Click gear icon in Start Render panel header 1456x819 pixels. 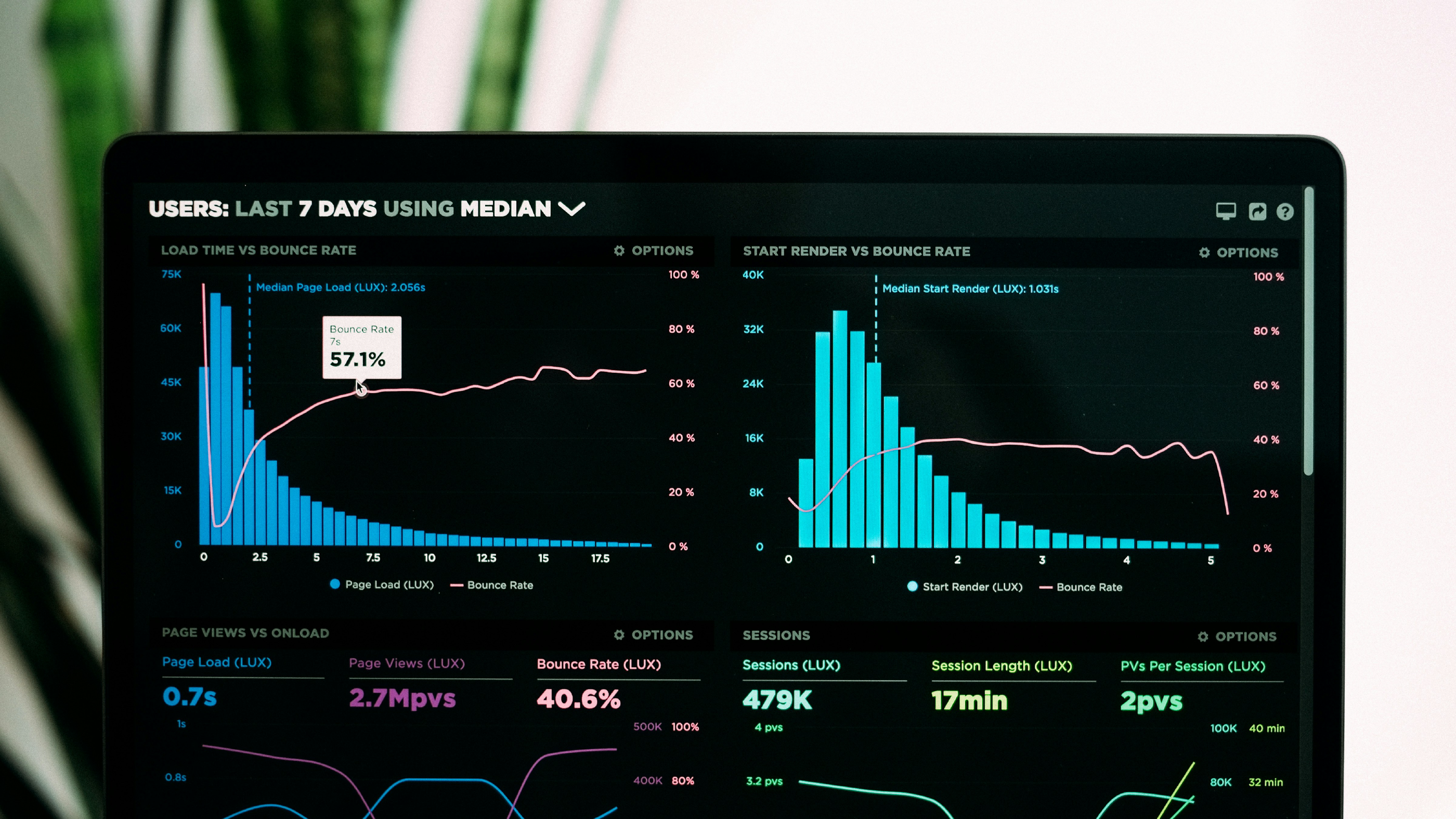coord(1204,253)
